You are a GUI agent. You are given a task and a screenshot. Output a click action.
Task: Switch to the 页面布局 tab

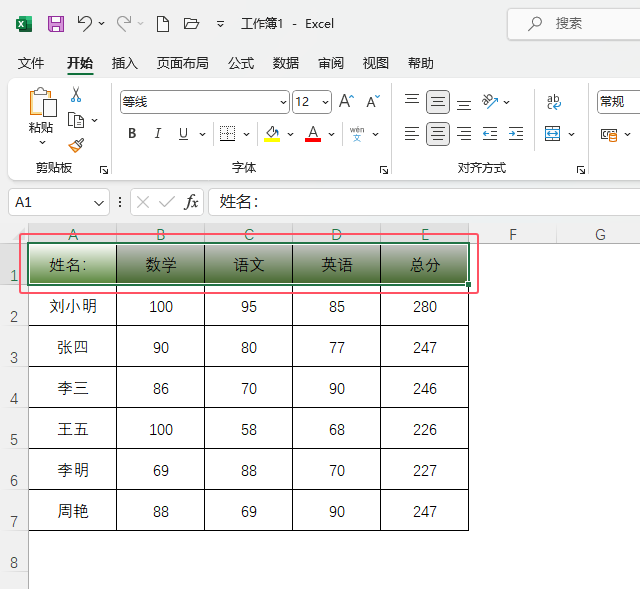tap(183, 63)
